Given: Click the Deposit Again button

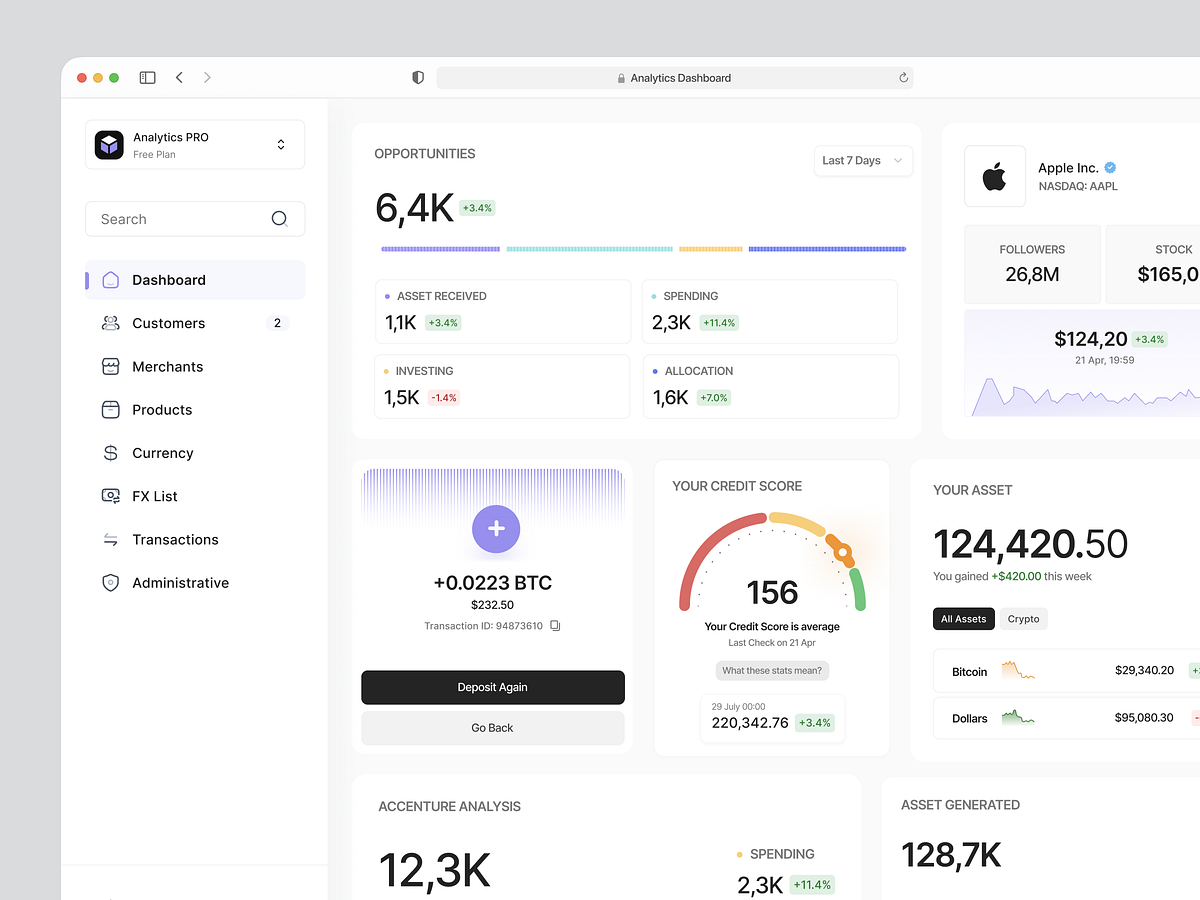Looking at the screenshot, I should click(492, 687).
